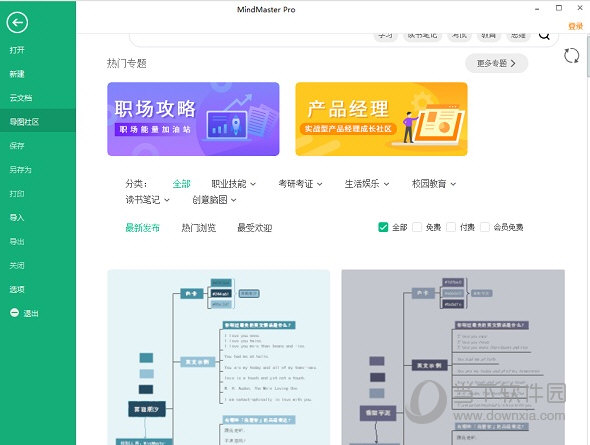Image resolution: width=590 pixels, height=445 pixels.
Task: Open 云文档 in the sidebar
Action: [x=21, y=98]
